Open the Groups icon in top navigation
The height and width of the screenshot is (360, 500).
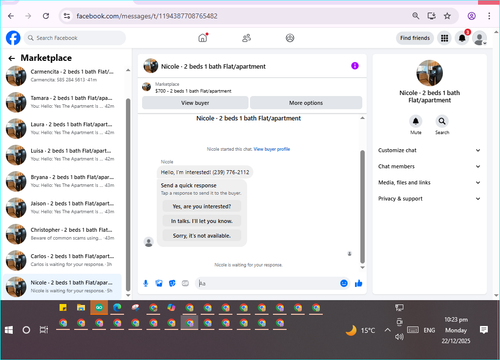tap(290, 38)
